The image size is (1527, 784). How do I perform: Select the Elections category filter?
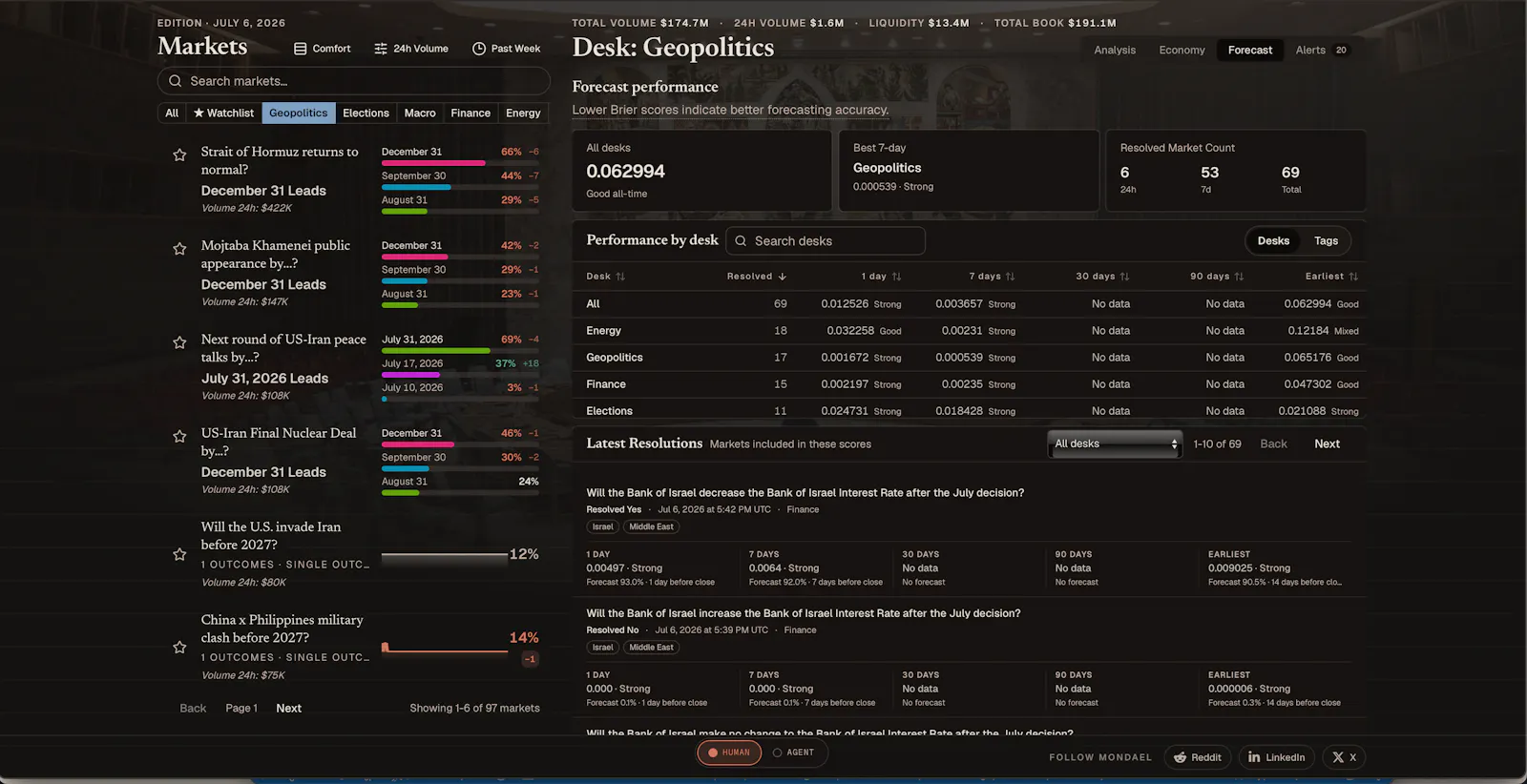click(x=366, y=113)
